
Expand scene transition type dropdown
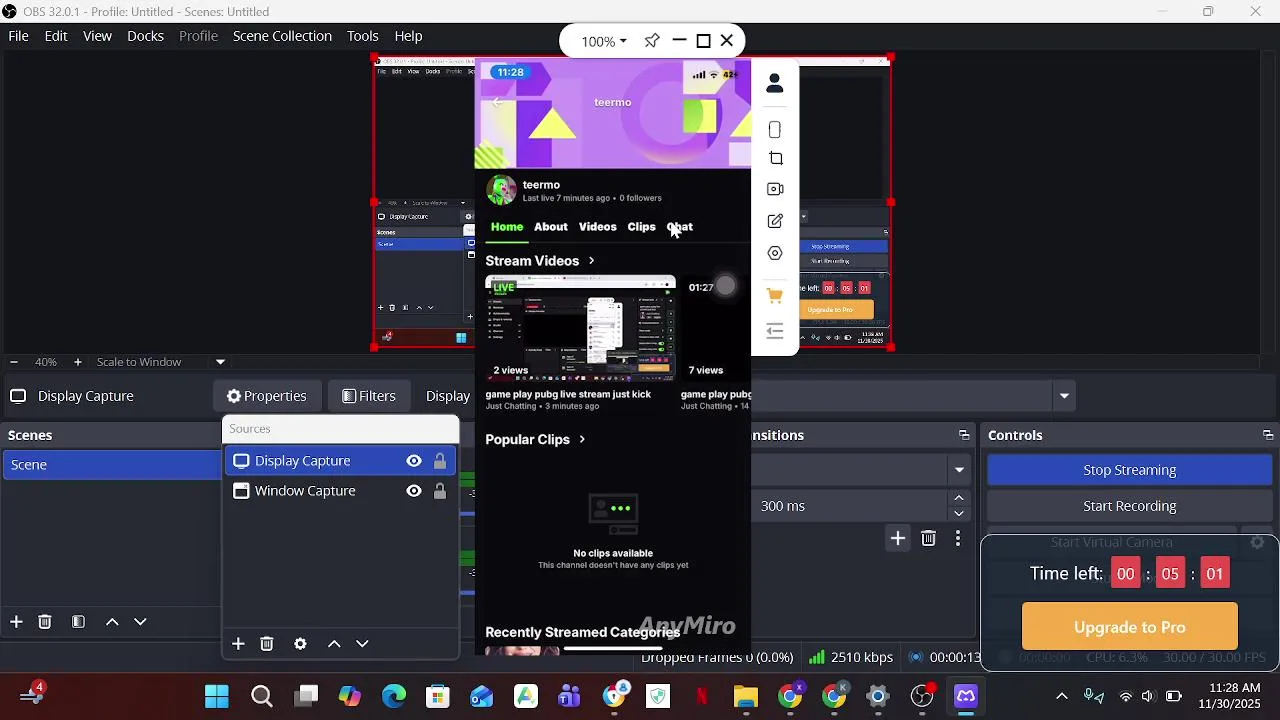click(x=959, y=469)
